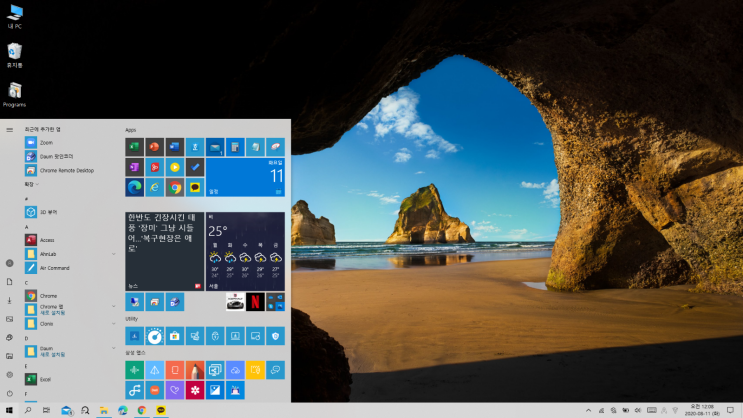Open Zoom from recently added apps
The image size is (743, 418).
[46, 143]
